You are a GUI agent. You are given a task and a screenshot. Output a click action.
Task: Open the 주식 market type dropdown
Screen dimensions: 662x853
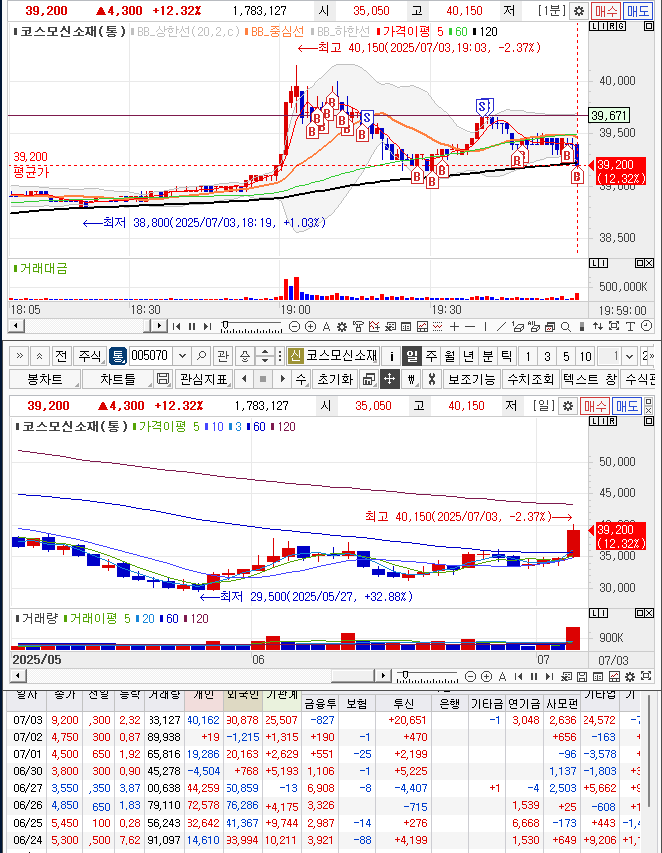tap(90, 356)
